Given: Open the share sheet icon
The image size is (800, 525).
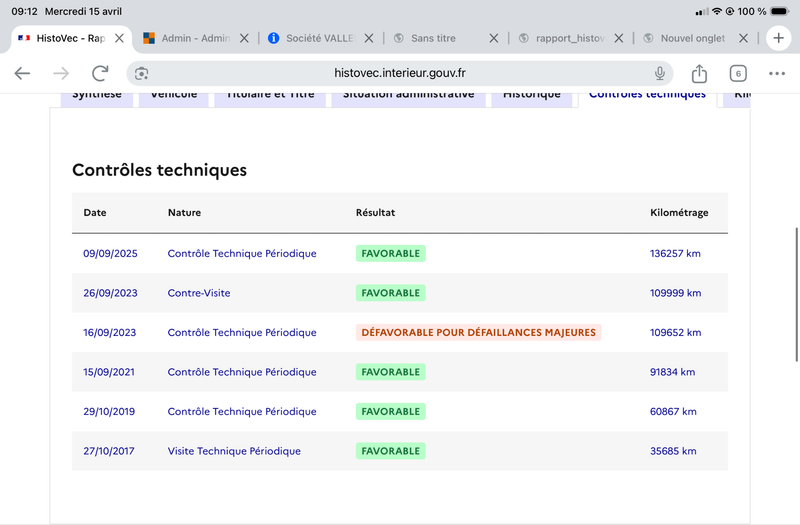Looking at the screenshot, I should click(x=699, y=73).
